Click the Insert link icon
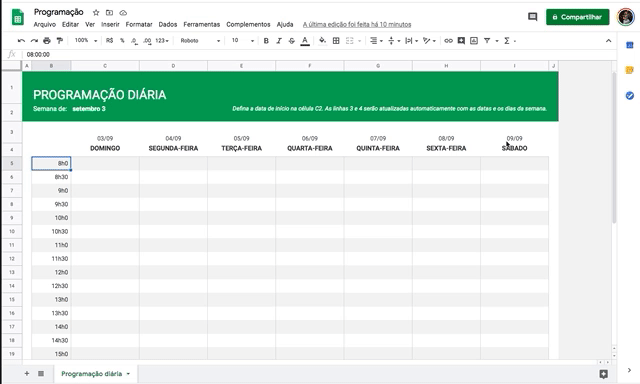Image resolution: width=640 pixels, height=384 pixels. (448, 40)
